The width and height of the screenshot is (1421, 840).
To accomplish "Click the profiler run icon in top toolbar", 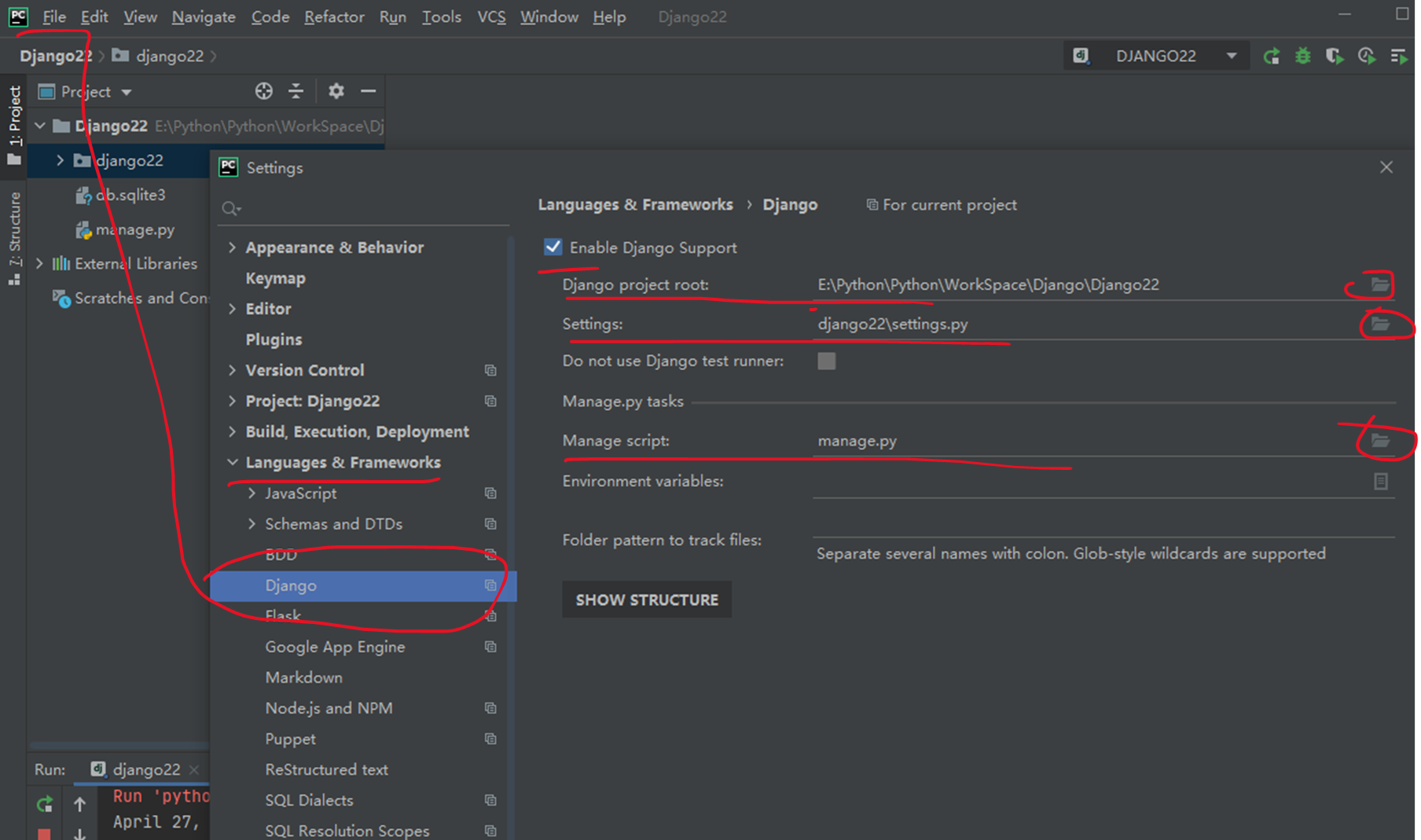I will [x=1367, y=56].
